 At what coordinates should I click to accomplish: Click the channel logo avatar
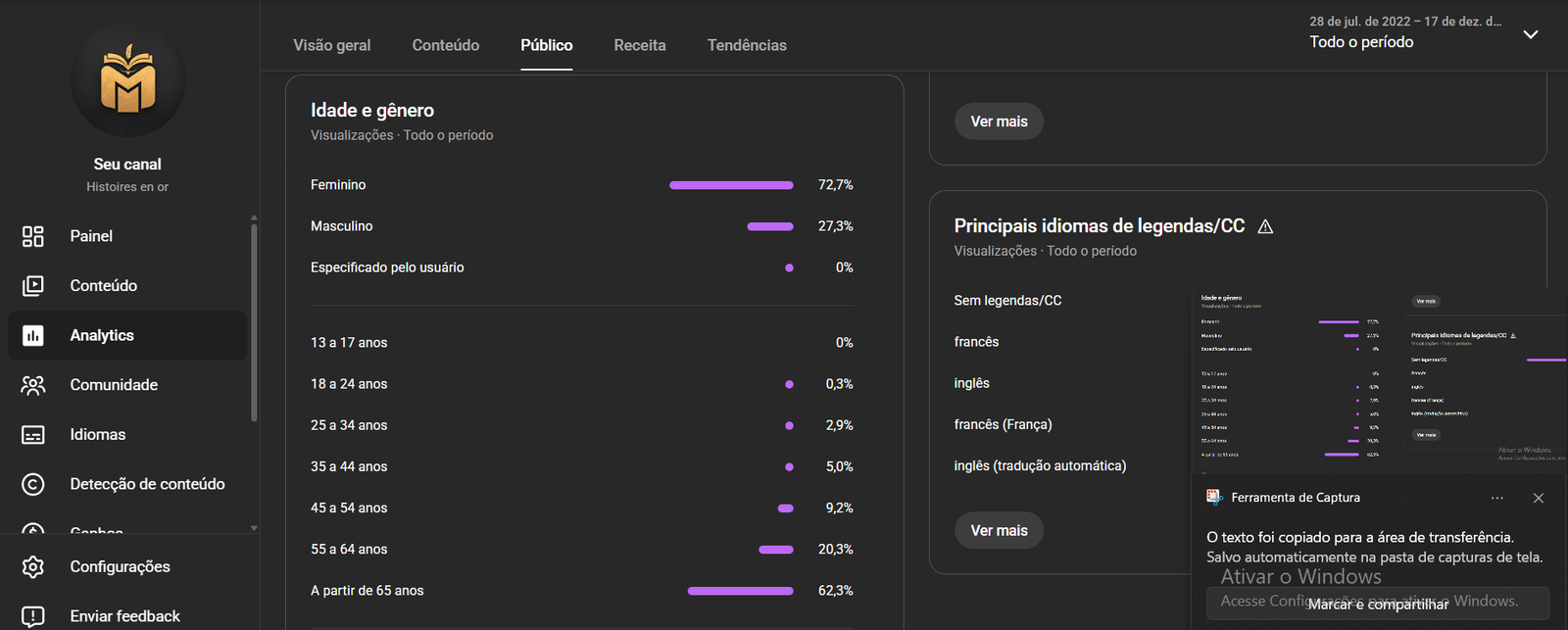coord(127,80)
